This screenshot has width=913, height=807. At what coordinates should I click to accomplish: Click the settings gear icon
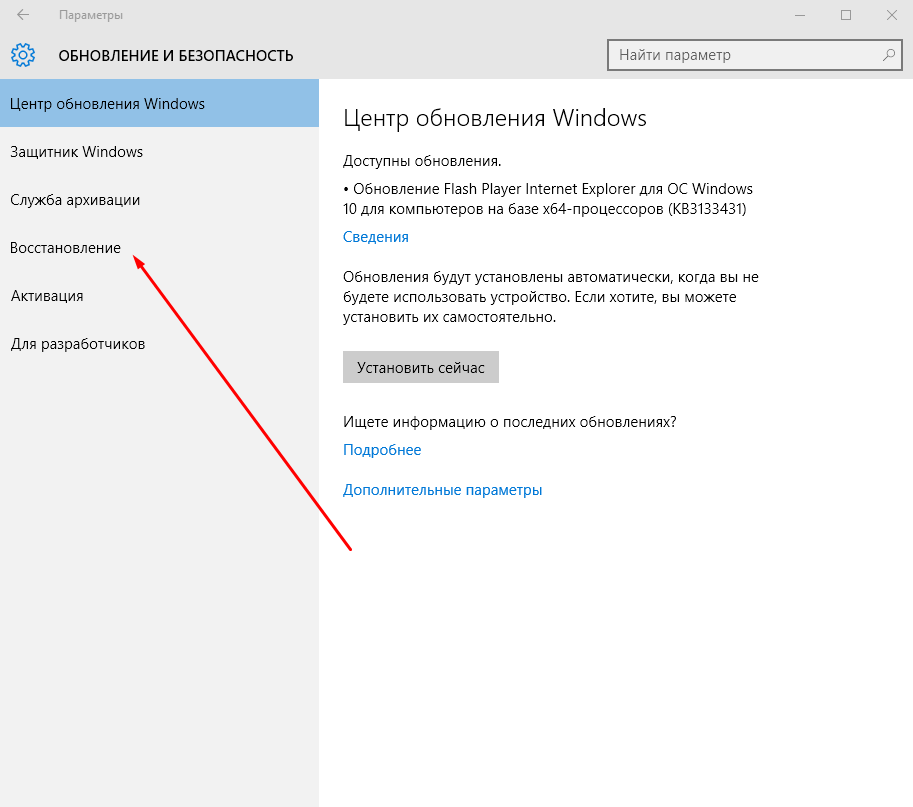[23, 55]
